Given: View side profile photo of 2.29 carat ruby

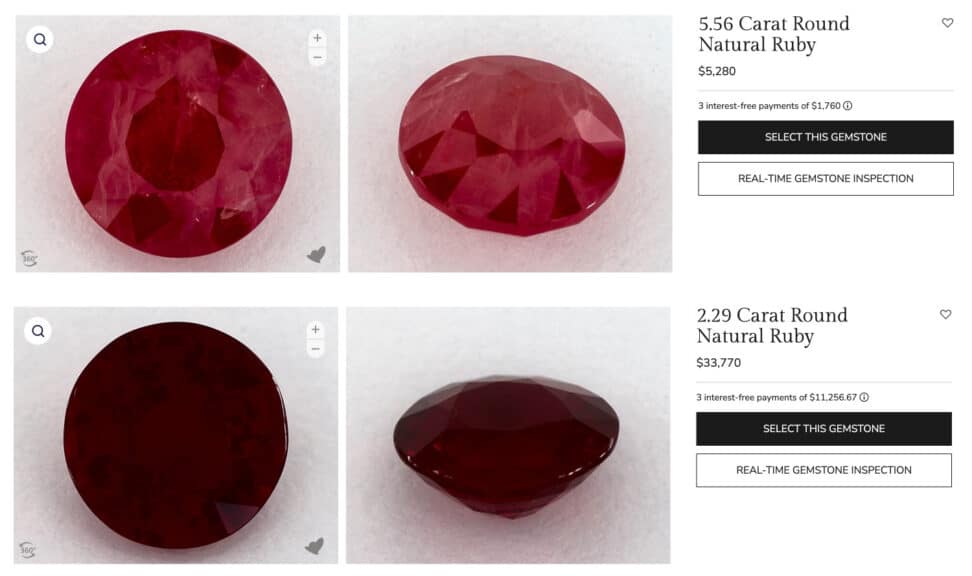Looking at the screenshot, I should 507,436.
